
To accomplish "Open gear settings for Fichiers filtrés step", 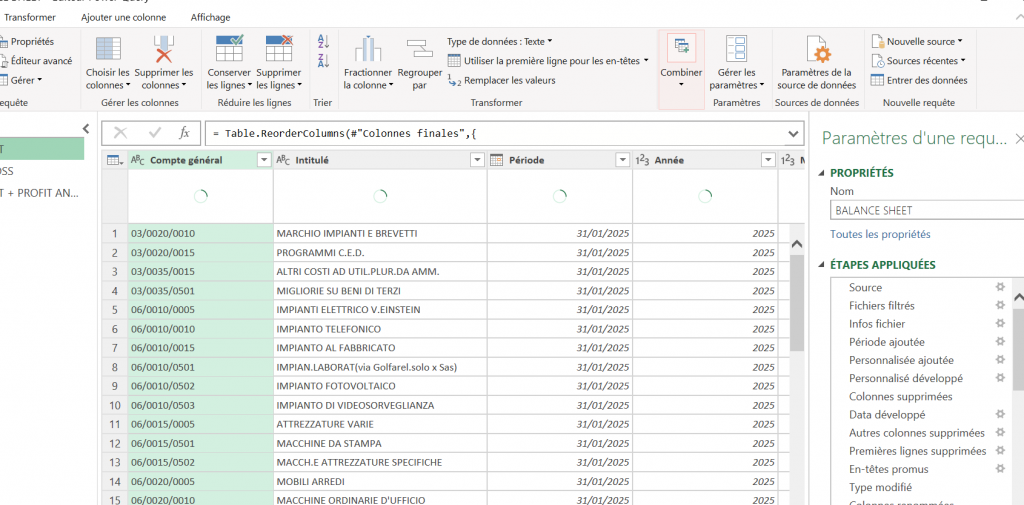I will 999,305.
